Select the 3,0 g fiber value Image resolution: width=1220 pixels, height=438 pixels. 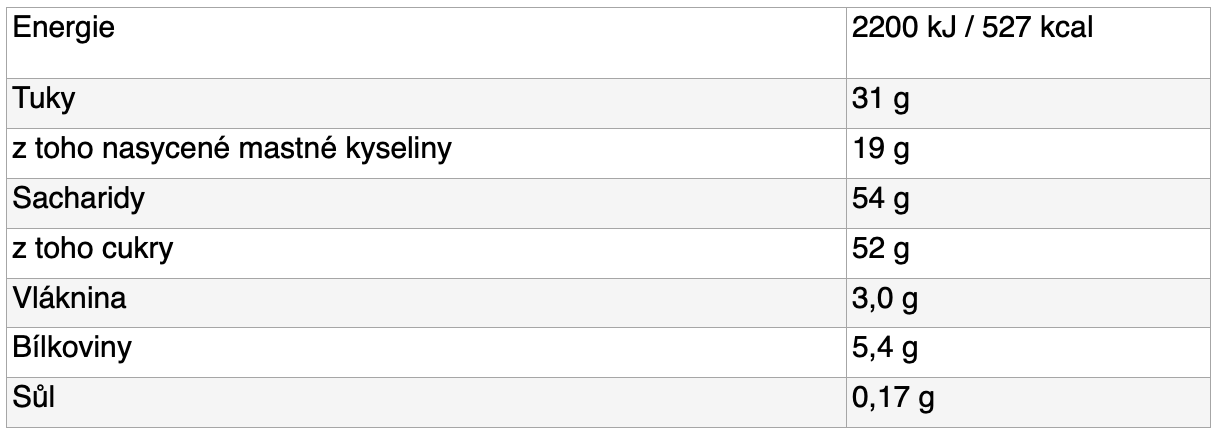[885, 300]
